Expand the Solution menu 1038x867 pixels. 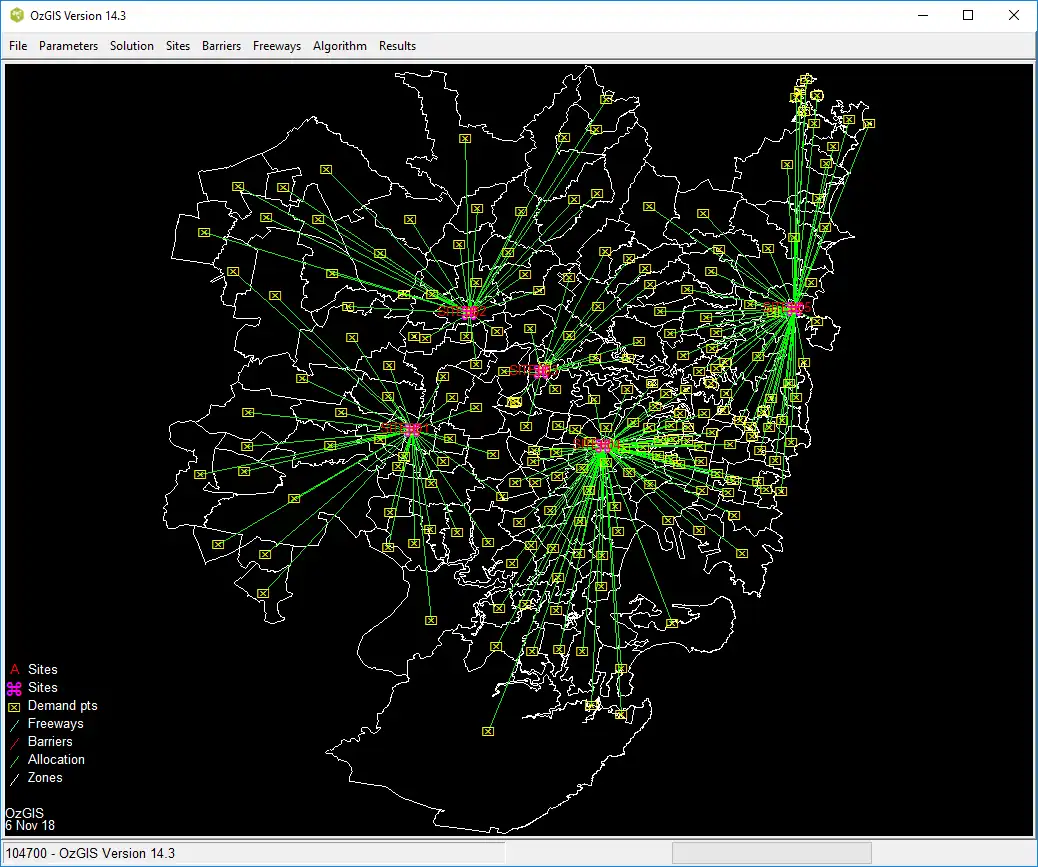(132, 46)
